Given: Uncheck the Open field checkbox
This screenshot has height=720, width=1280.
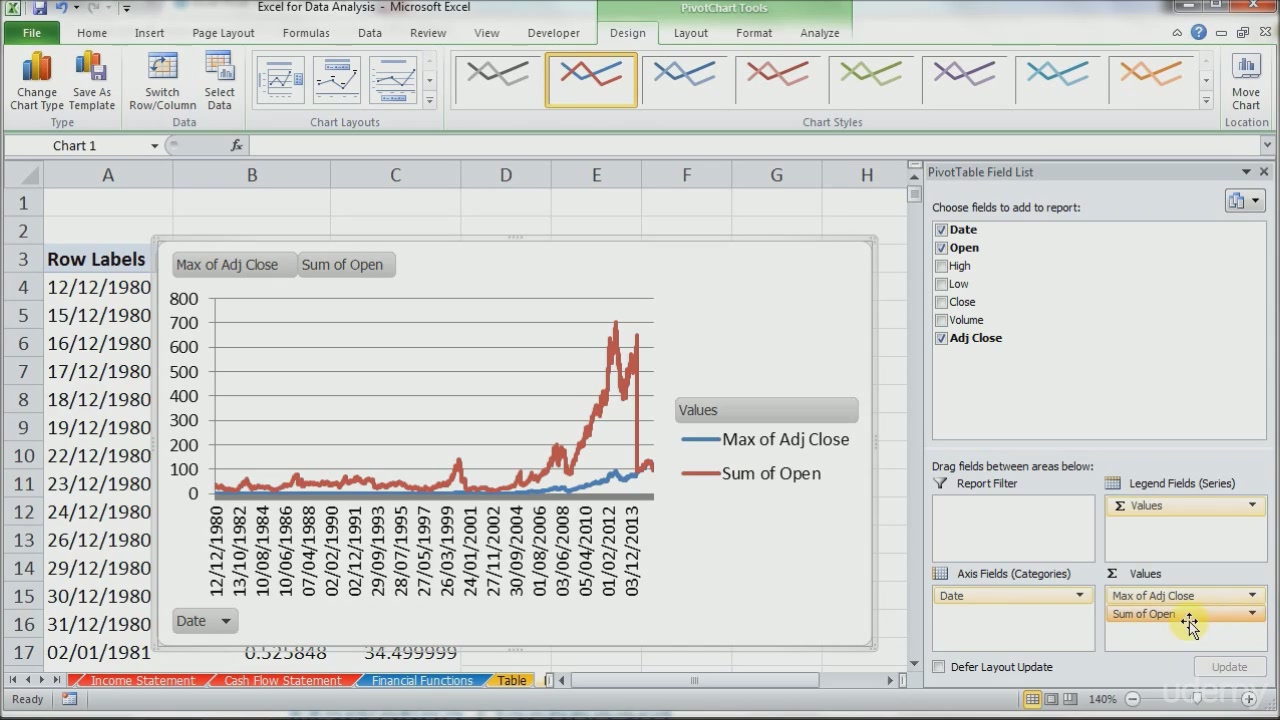Looking at the screenshot, I should click(x=941, y=248).
